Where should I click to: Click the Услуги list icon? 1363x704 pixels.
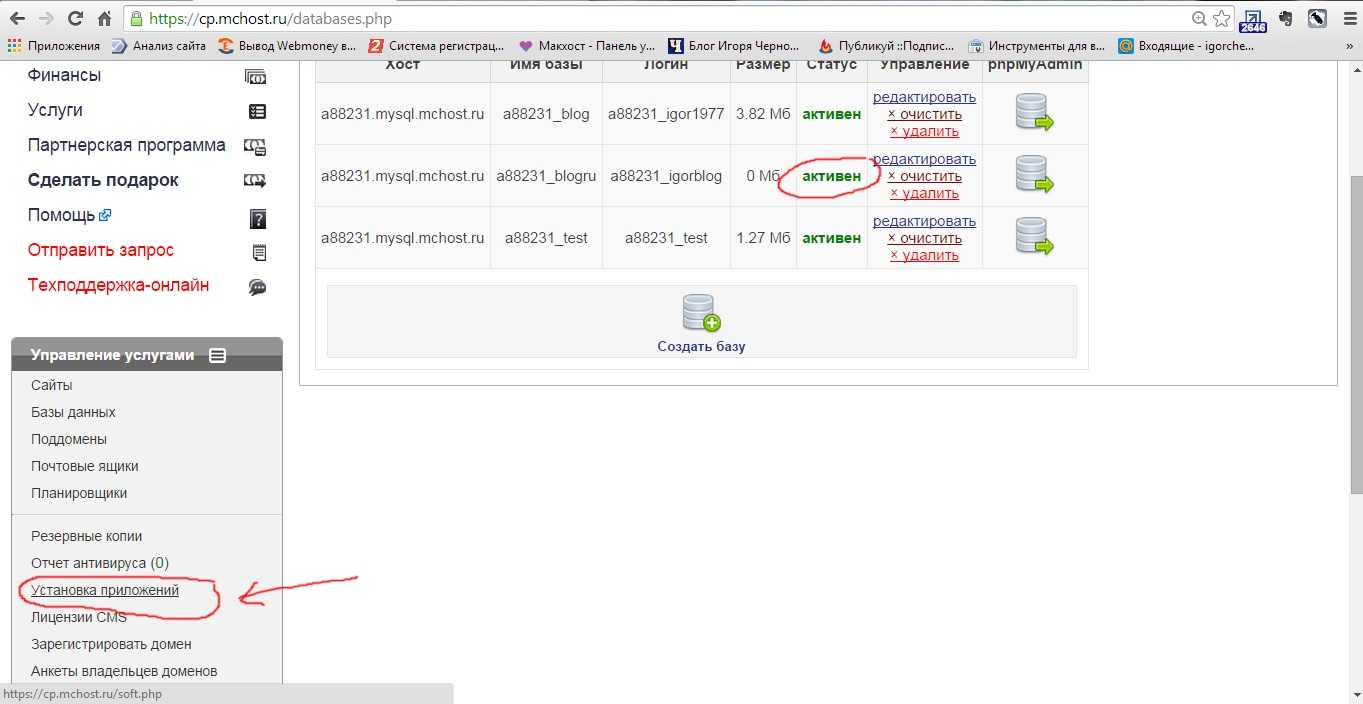point(257,111)
